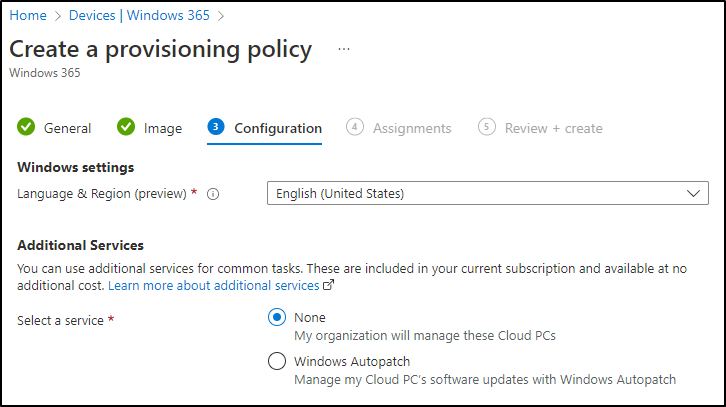Go to the Review + create tab
Image resolution: width=726 pixels, height=407 pixels.
click(553, 128)
